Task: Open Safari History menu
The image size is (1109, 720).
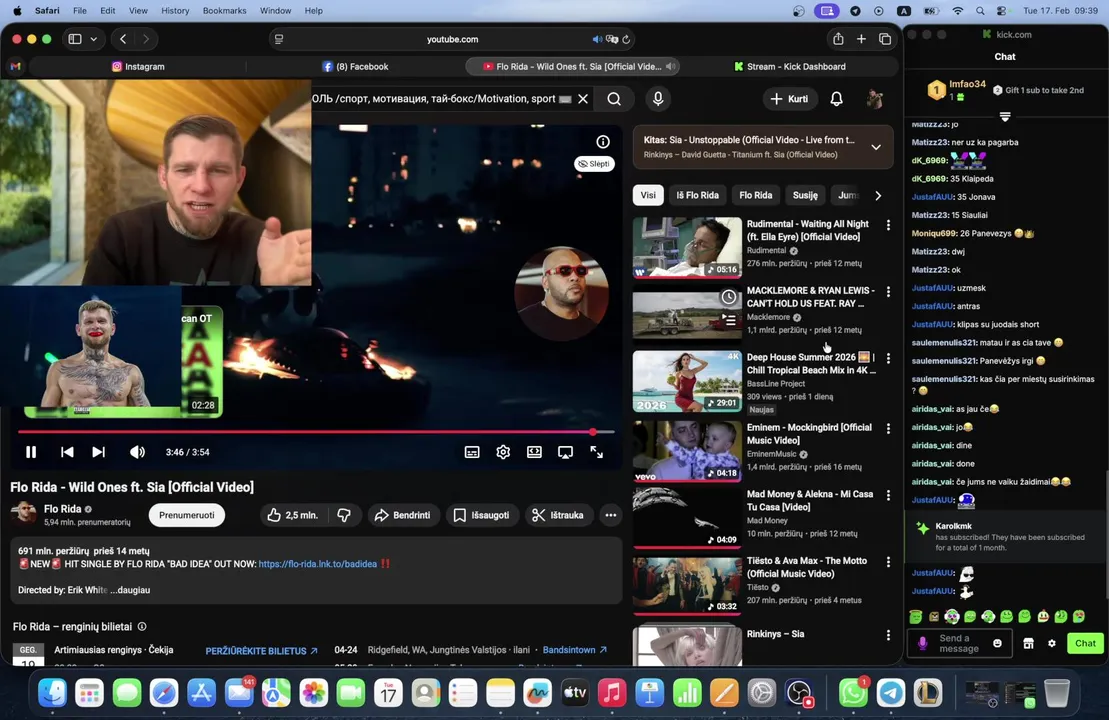Action: (175, 11)
